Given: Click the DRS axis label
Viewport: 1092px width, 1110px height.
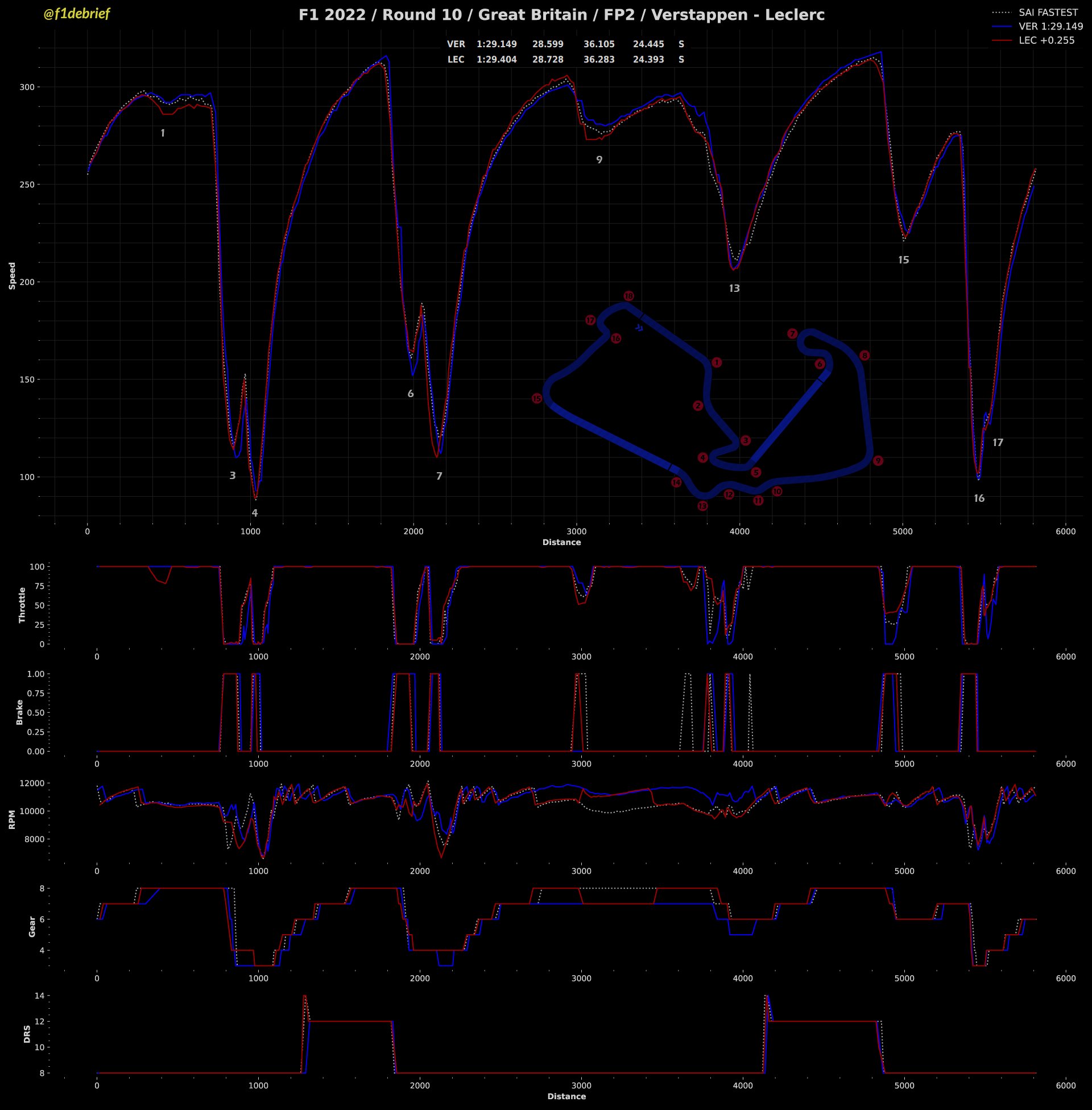Looking at the screenshot, I should (x=27, y=1034).
